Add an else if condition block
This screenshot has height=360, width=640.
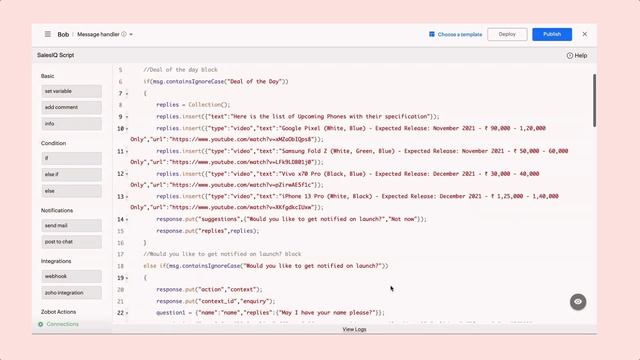click(x=71, y=175)
